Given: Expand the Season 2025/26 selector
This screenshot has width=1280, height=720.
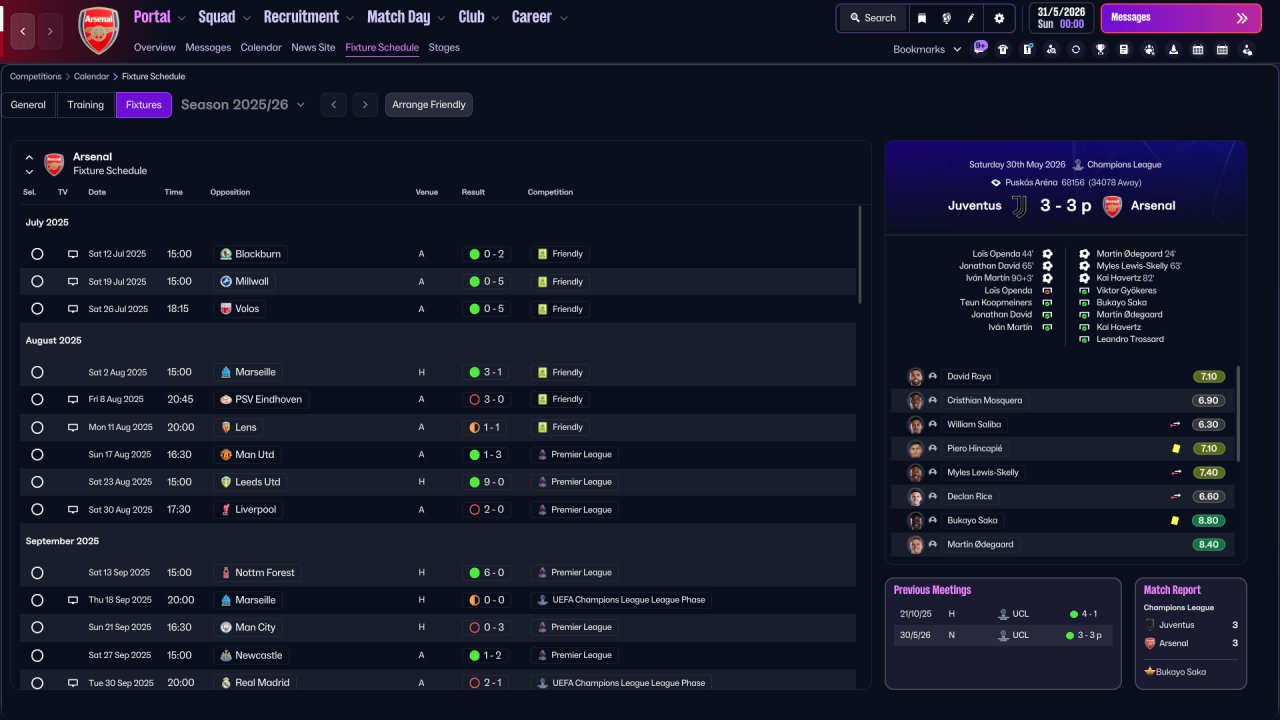Looking at the screenshot, I should tap(243, 105).
